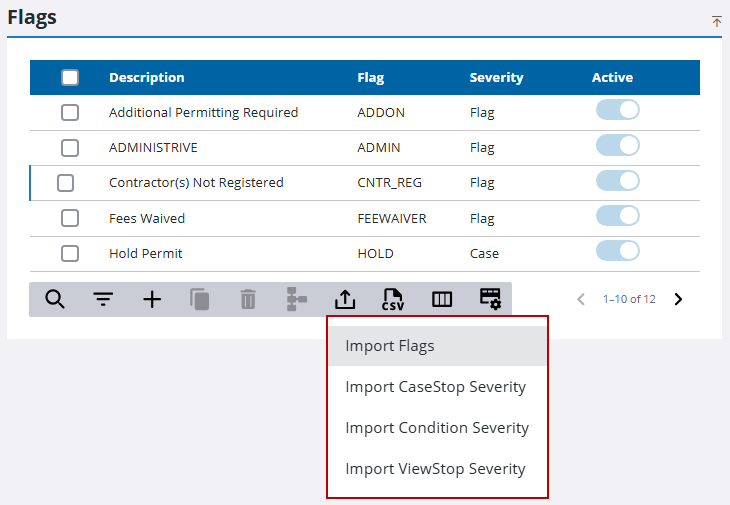Select Import Condition Severity option
This screenshot has height=505, width=730.
click(437, 428)
